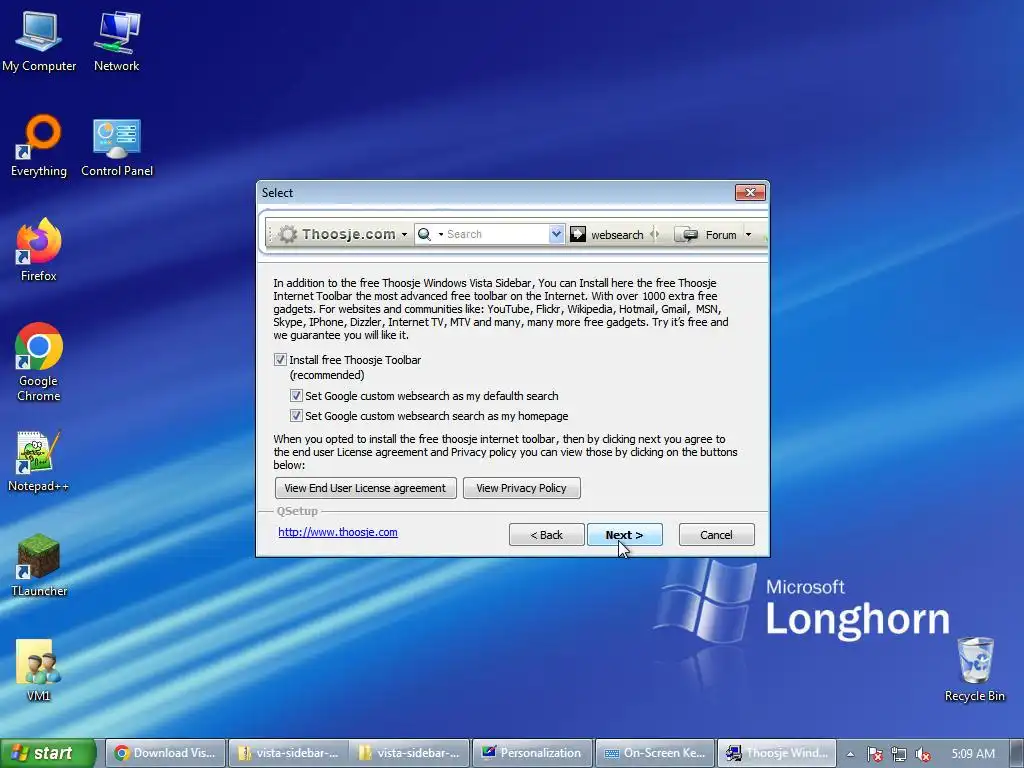Click the toolbar Search input field
This screenshot has height=768, width=1024.
496,234
